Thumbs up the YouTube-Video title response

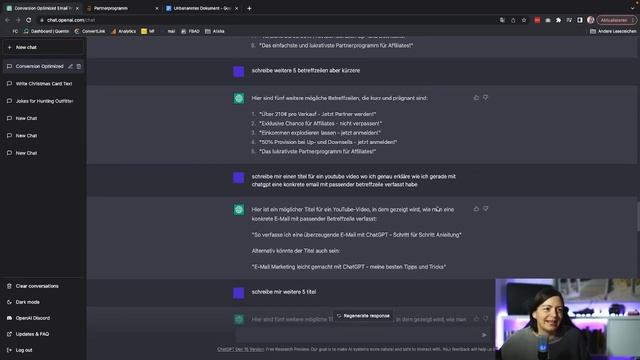[x=476, y=209]
